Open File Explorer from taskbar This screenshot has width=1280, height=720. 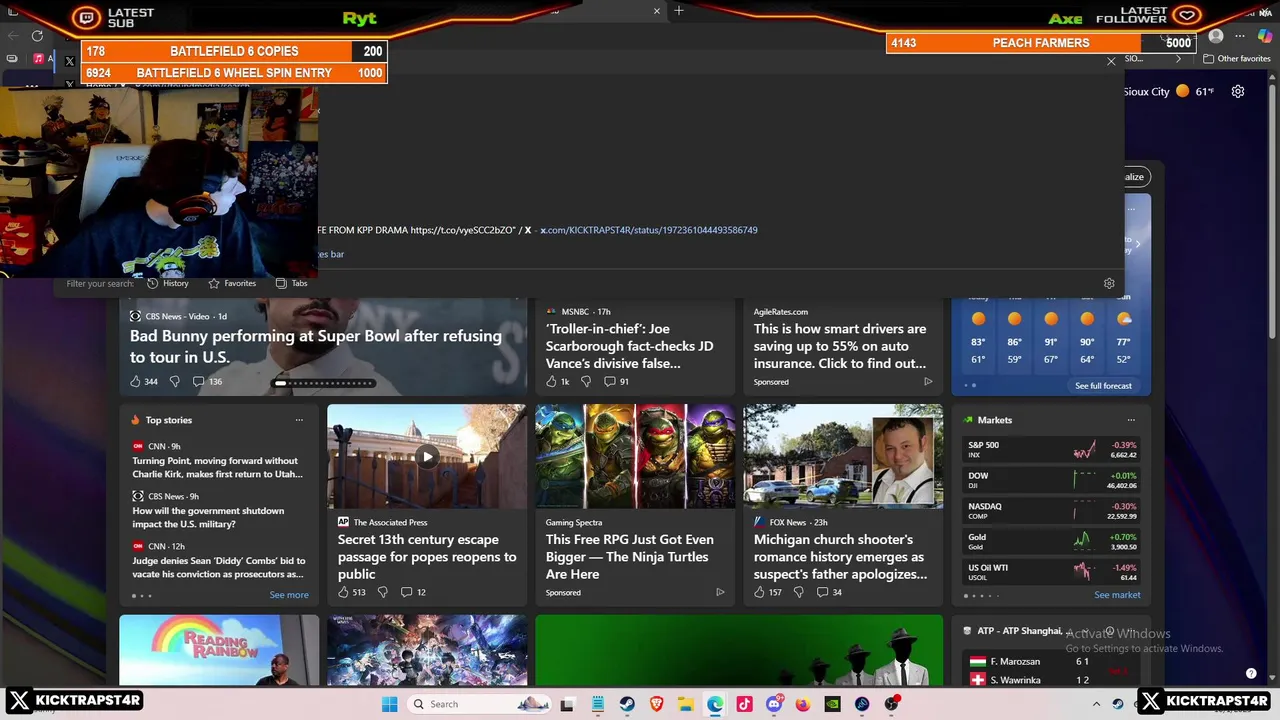point(686,704)
